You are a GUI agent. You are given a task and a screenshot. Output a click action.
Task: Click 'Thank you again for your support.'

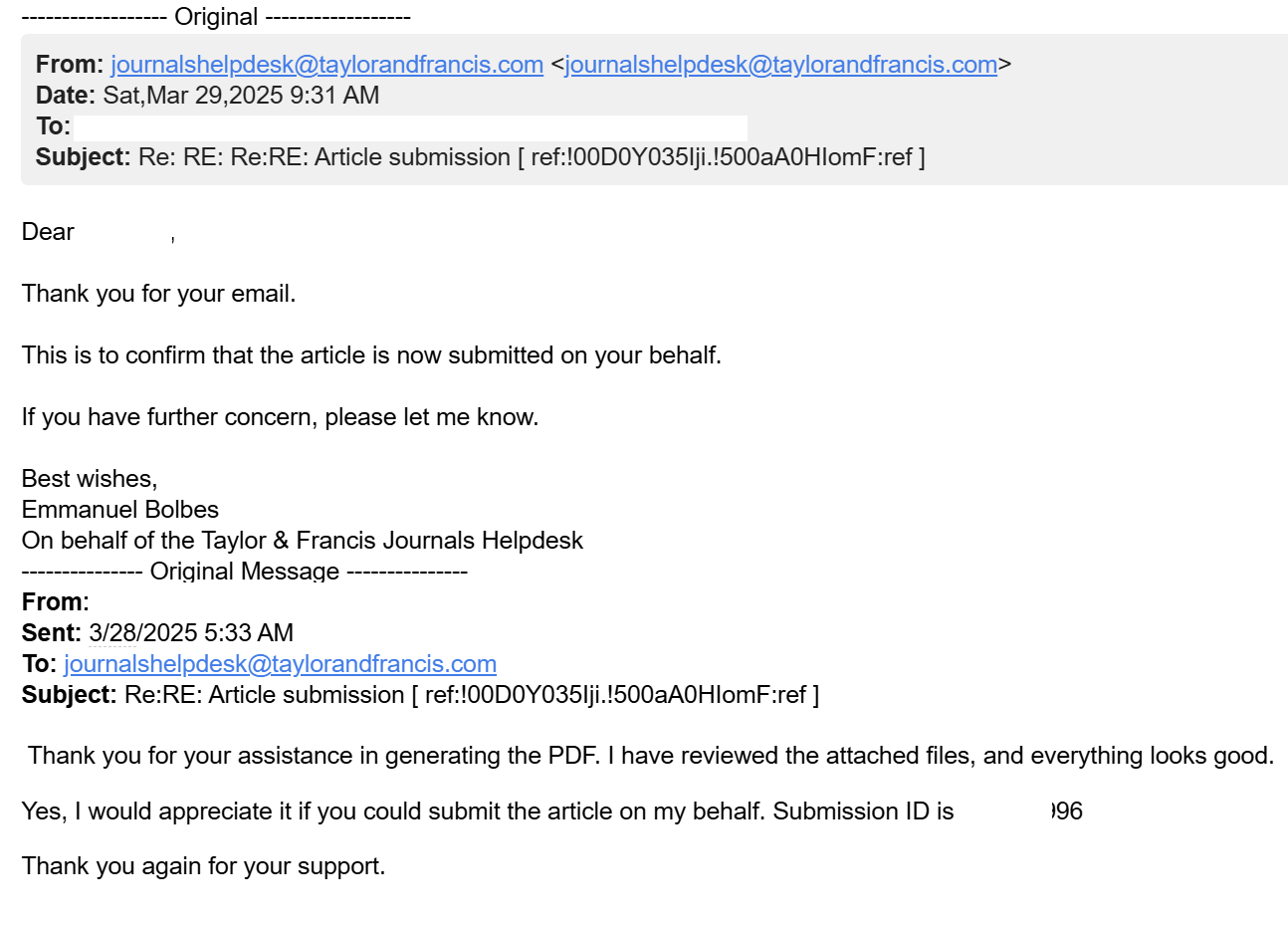tap(204, 866)
